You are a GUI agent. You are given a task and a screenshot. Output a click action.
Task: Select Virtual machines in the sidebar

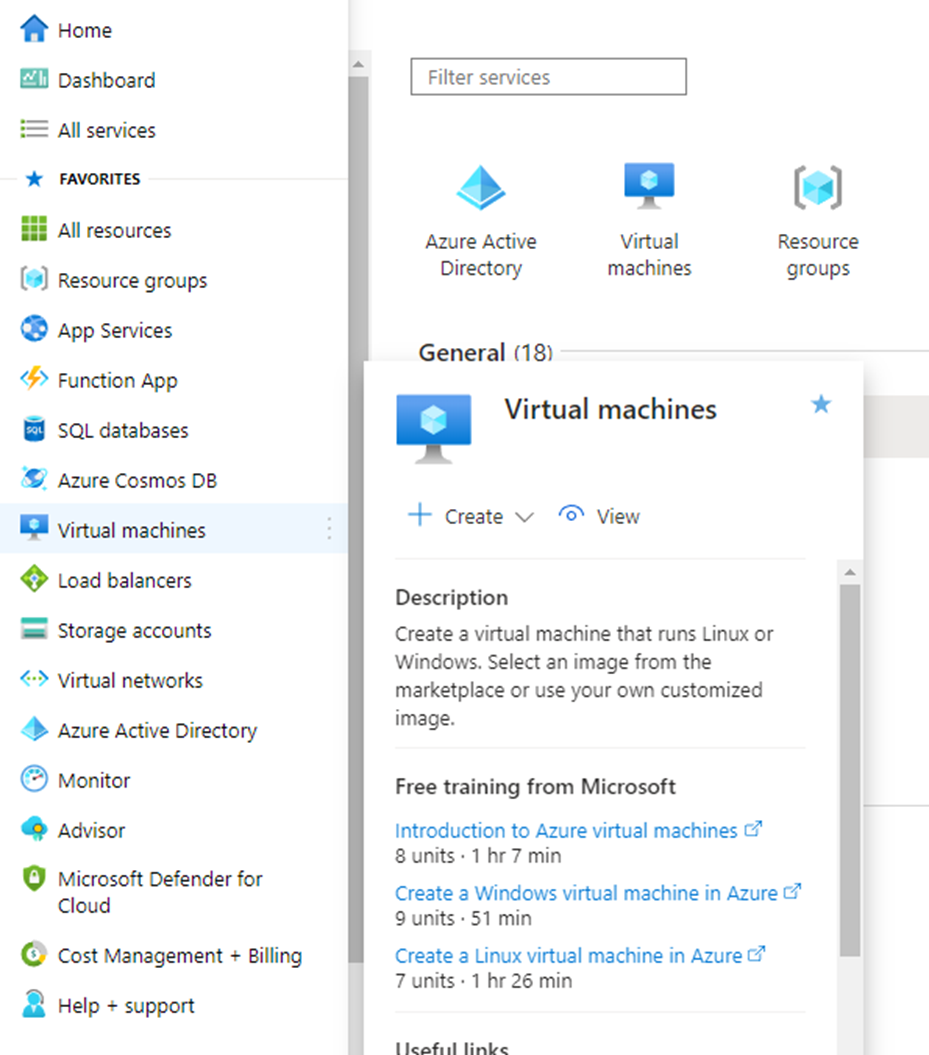pos(131,530)
